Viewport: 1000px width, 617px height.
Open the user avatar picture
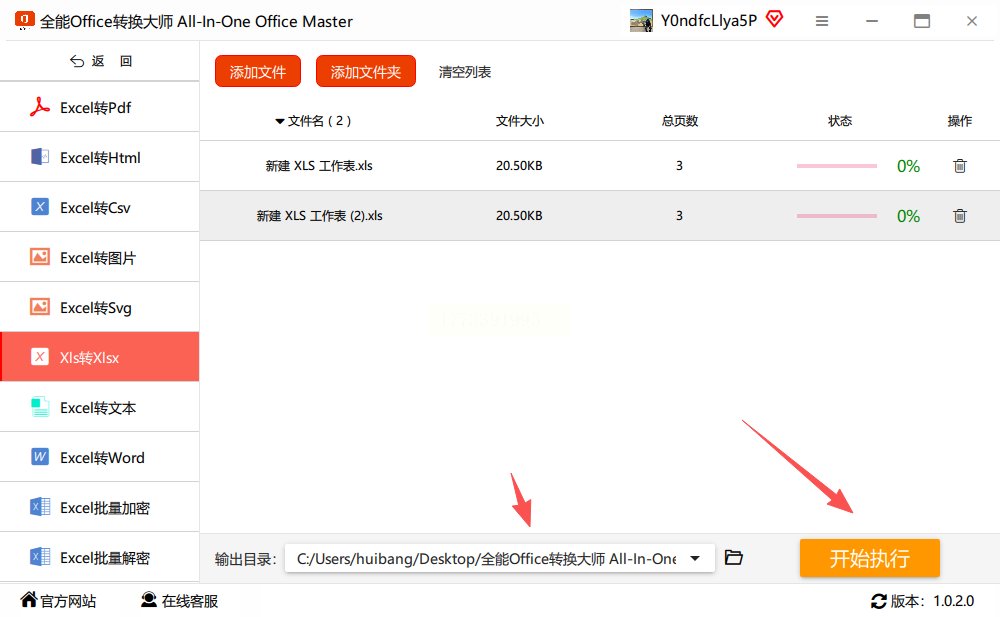(x=641, y=20)
